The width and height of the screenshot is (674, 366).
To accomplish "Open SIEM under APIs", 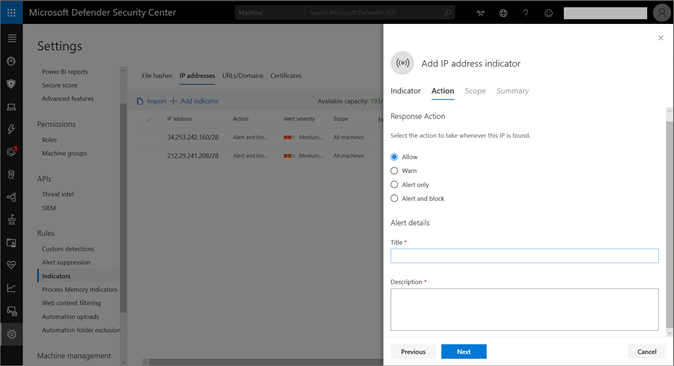I will [49, 208].
